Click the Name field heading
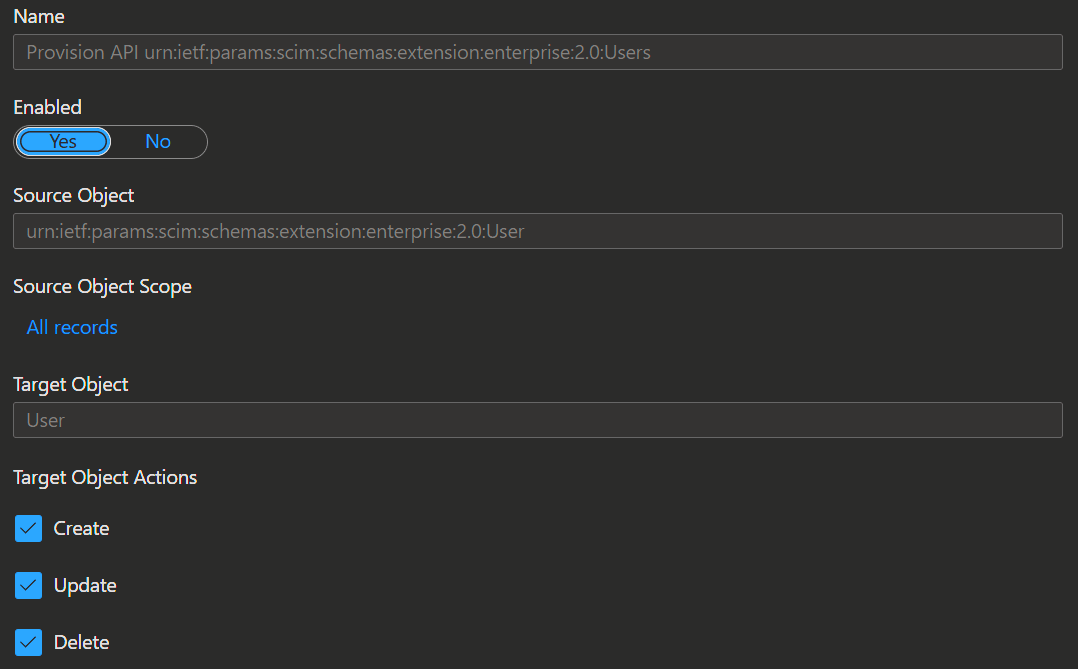 coord(38,17)
